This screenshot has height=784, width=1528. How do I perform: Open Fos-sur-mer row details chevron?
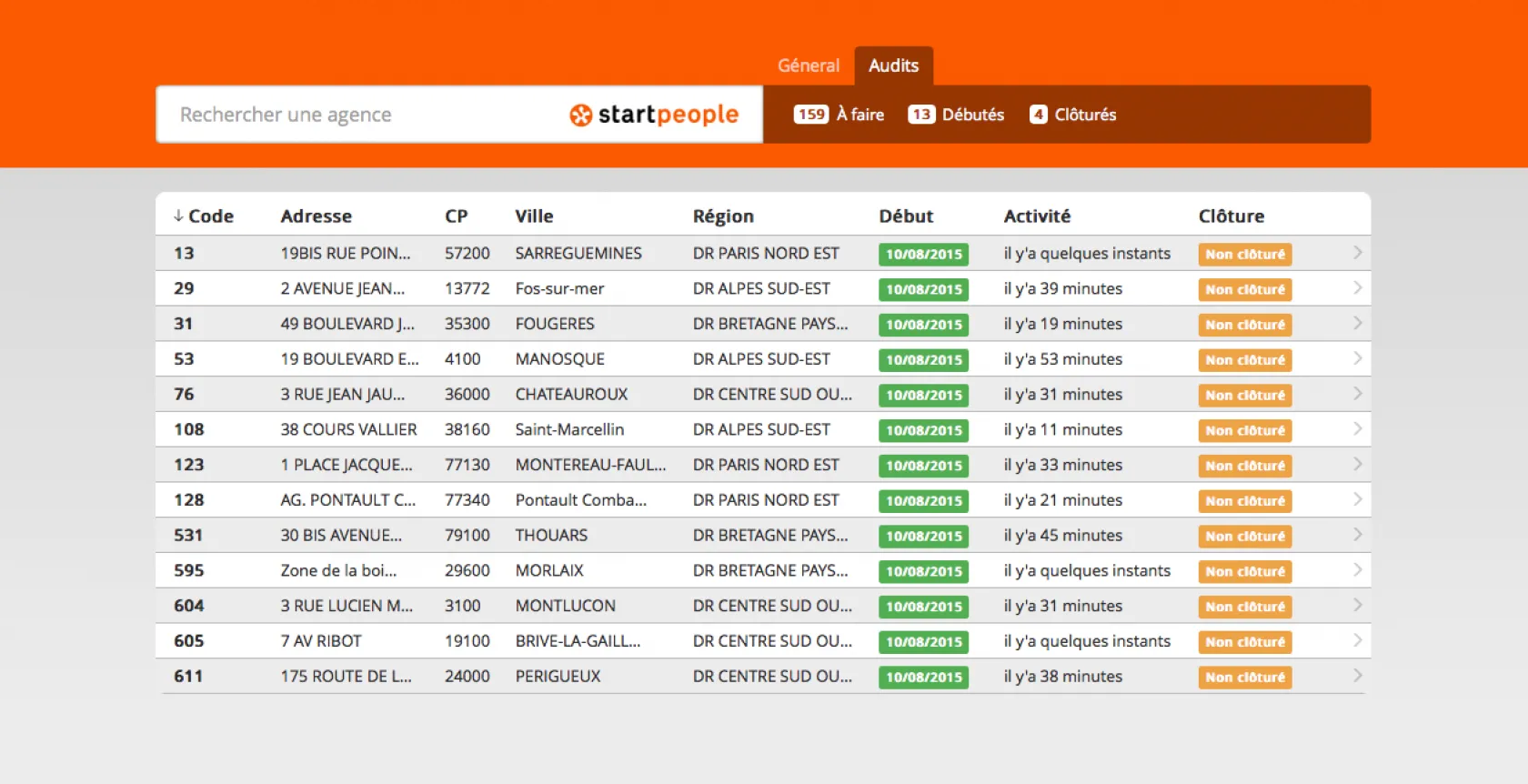(x=1357, y=288)
